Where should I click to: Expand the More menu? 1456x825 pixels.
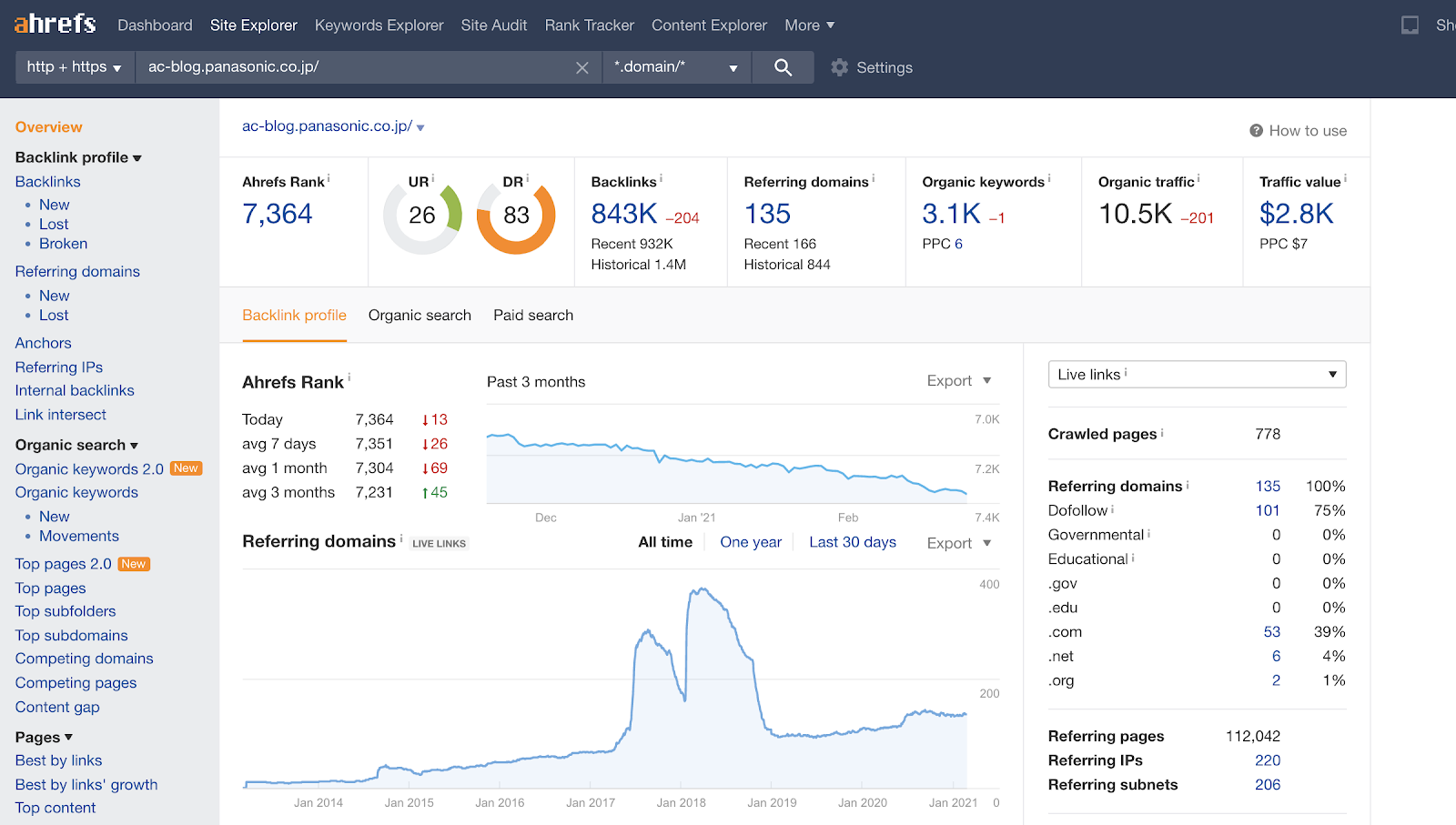[x=809, y=25]
